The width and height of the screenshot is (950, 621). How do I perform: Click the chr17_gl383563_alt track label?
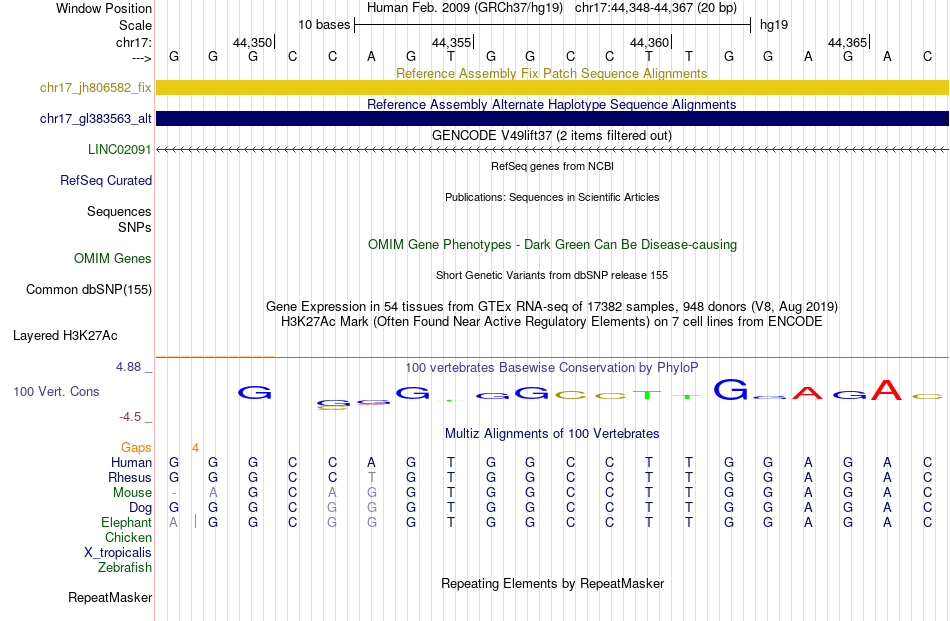(x=96, y=118)
